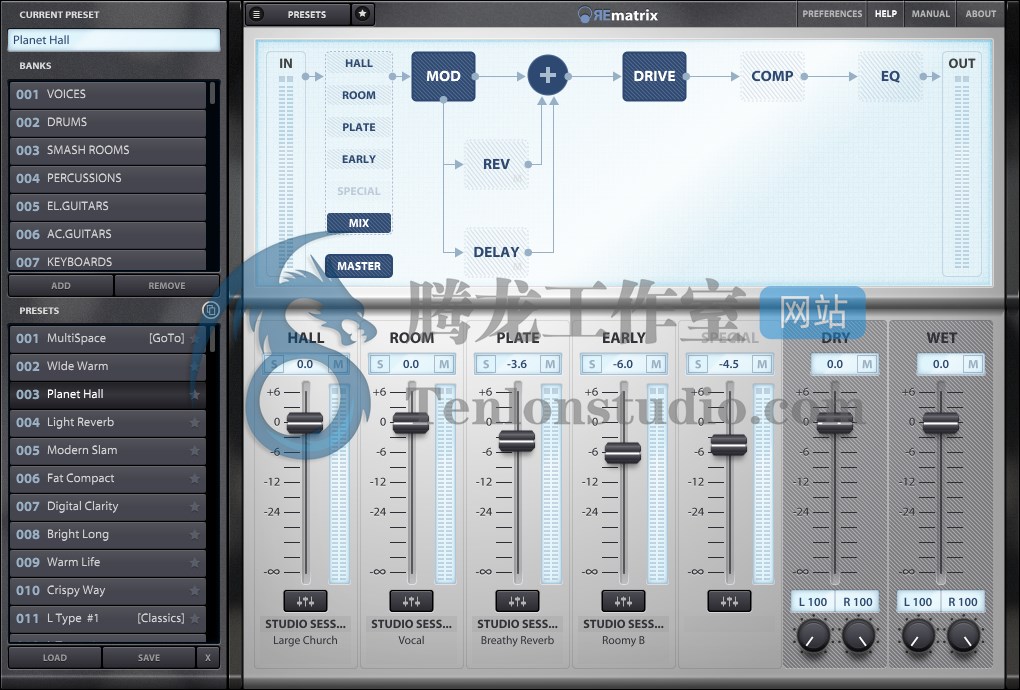
Task: Solo the ROOM channel
Action: pos(380,364)
